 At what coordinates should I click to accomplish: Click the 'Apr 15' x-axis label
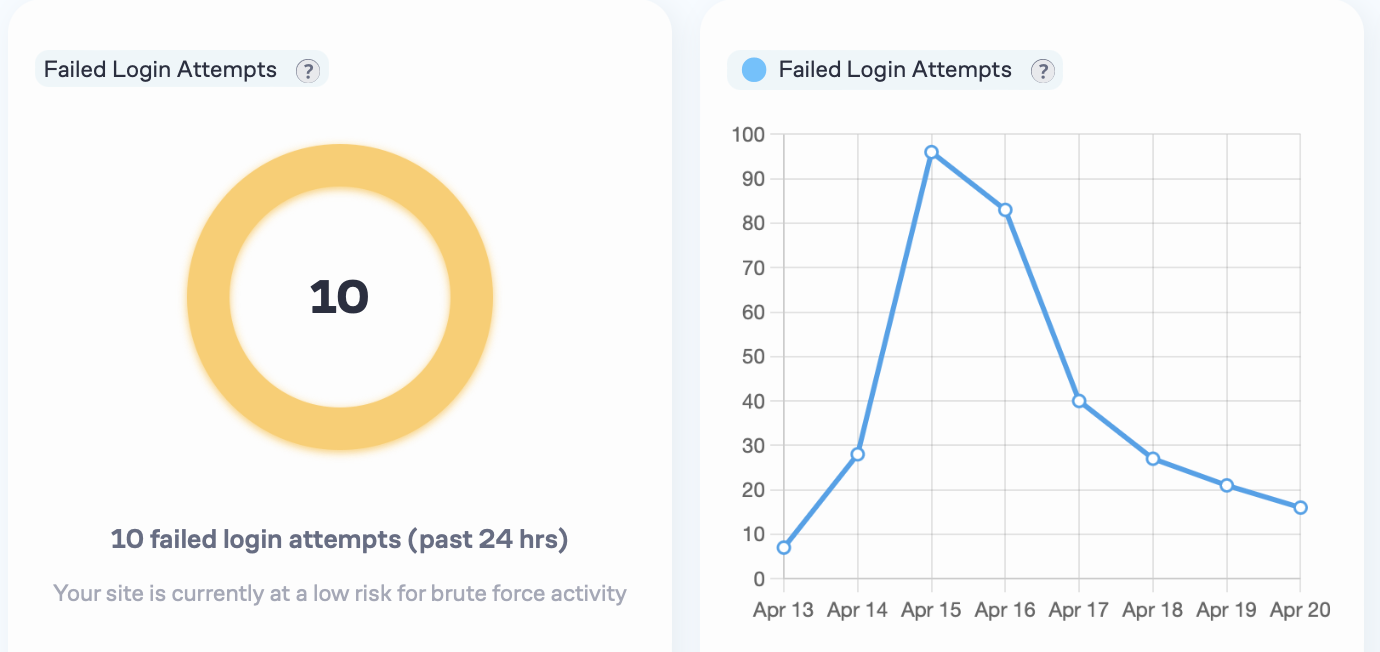931,610
